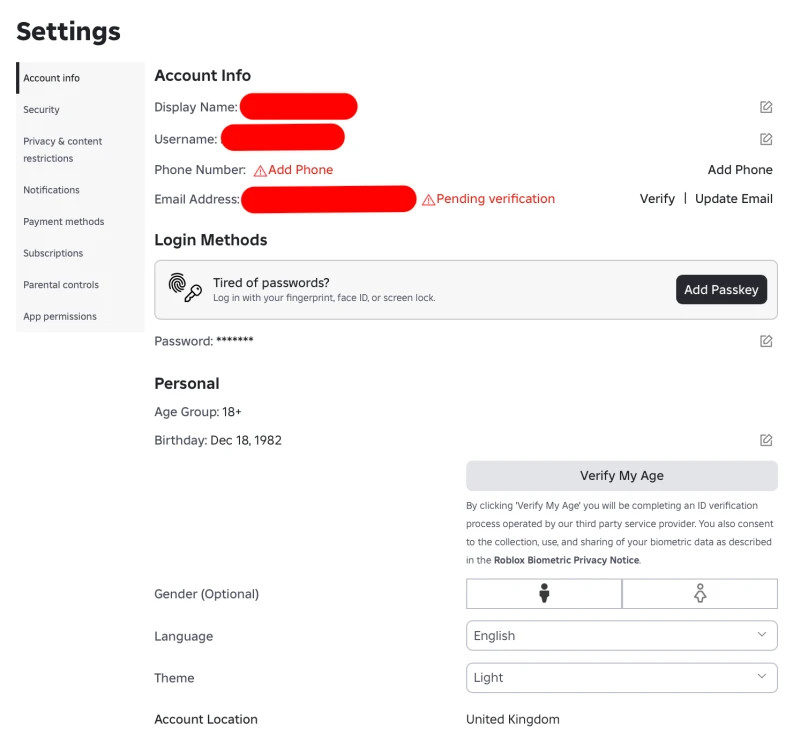
Task: Expand the Theme dropdown
Action: [x=621, y=678]
